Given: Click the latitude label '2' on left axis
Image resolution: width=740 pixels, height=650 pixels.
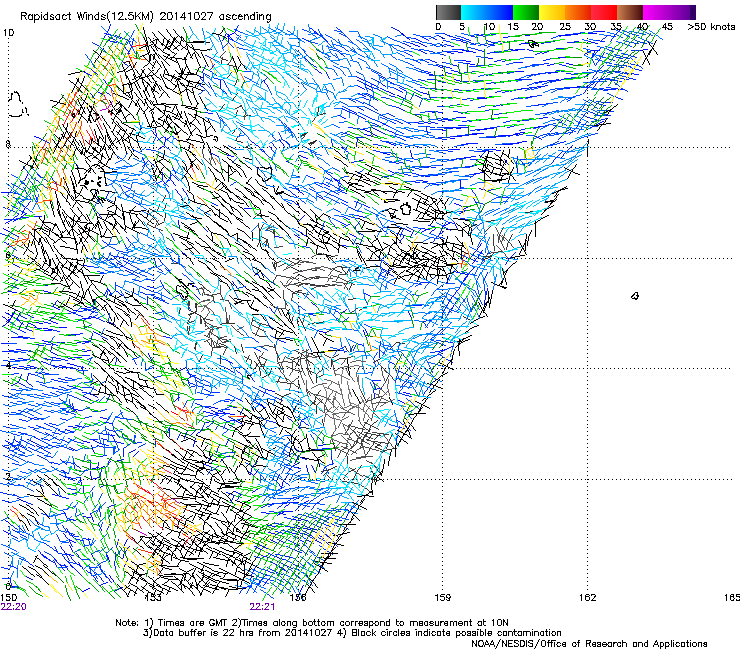Looking at the screenshot, I should 8,477.
